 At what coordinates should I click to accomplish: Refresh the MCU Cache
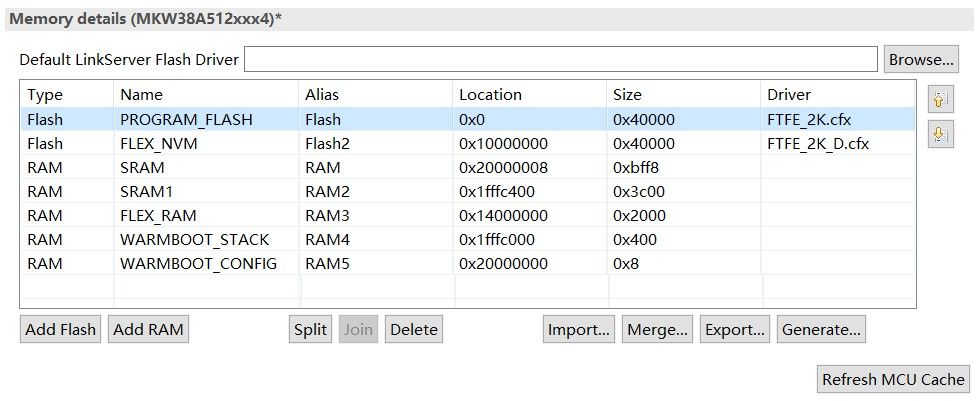pos(893,379)
